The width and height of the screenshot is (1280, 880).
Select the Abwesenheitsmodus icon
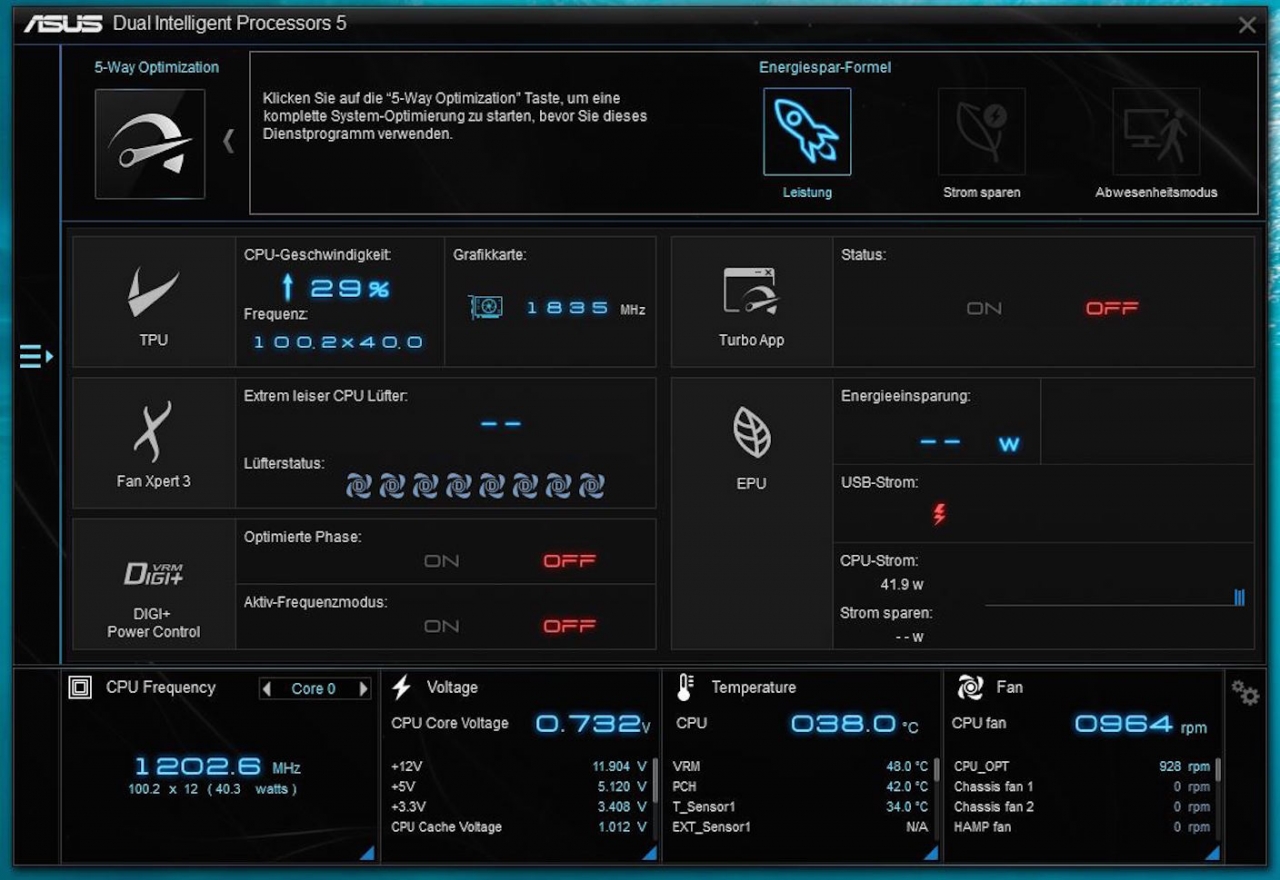coord(1156,131)
